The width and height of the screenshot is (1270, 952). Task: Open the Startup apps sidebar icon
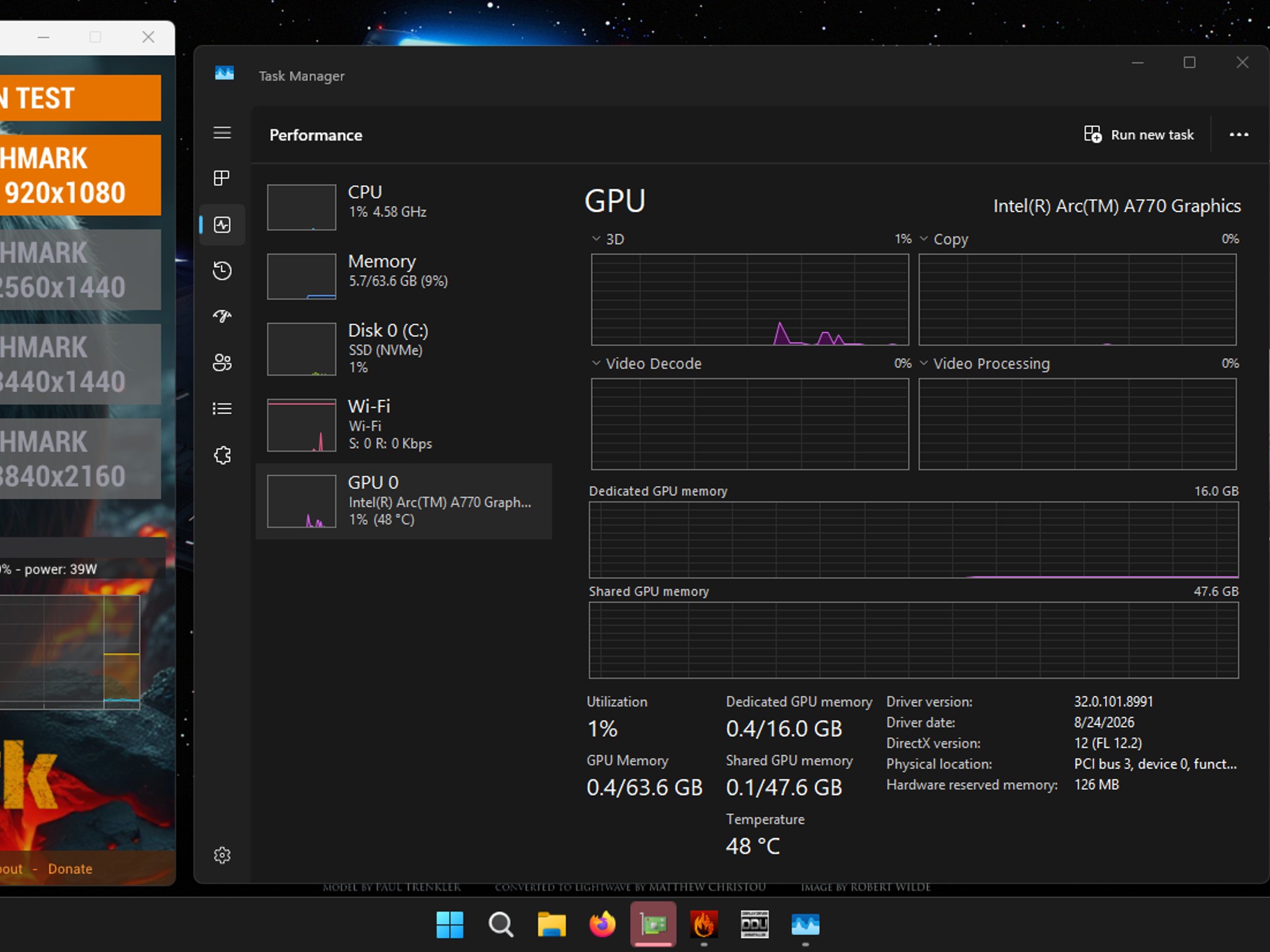(222, 317)
